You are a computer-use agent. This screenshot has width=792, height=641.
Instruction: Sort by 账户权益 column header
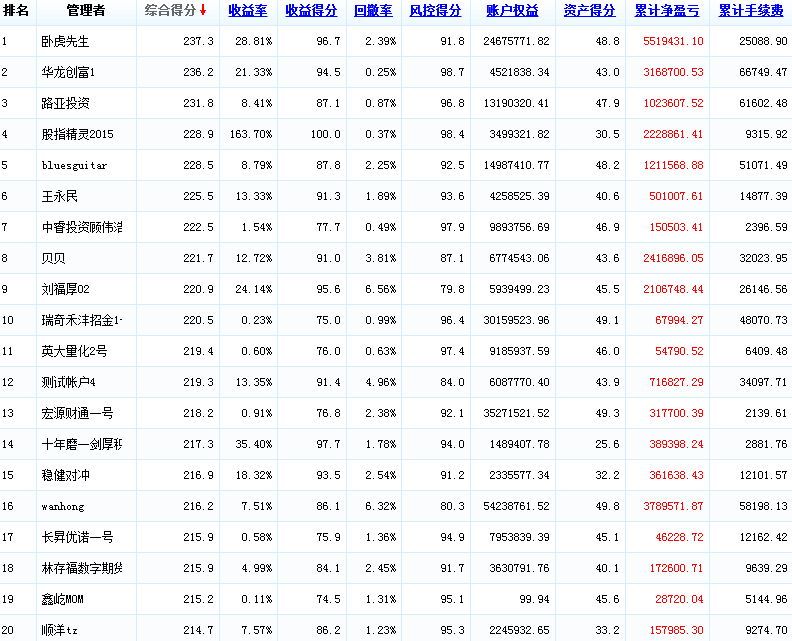[x=512, y=11]
